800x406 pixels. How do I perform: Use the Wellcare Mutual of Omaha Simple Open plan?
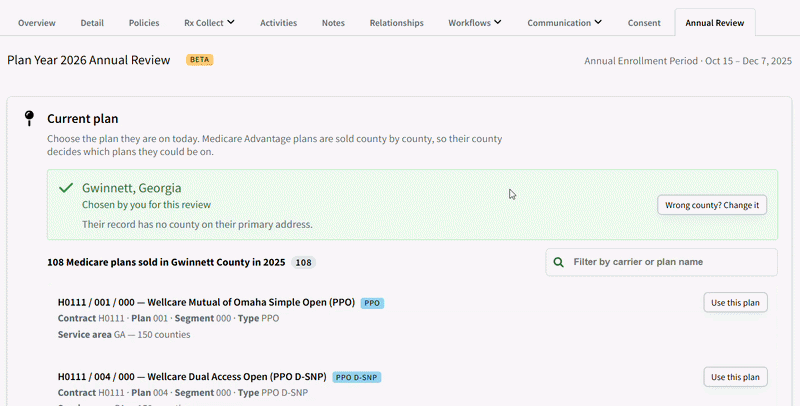735,302
